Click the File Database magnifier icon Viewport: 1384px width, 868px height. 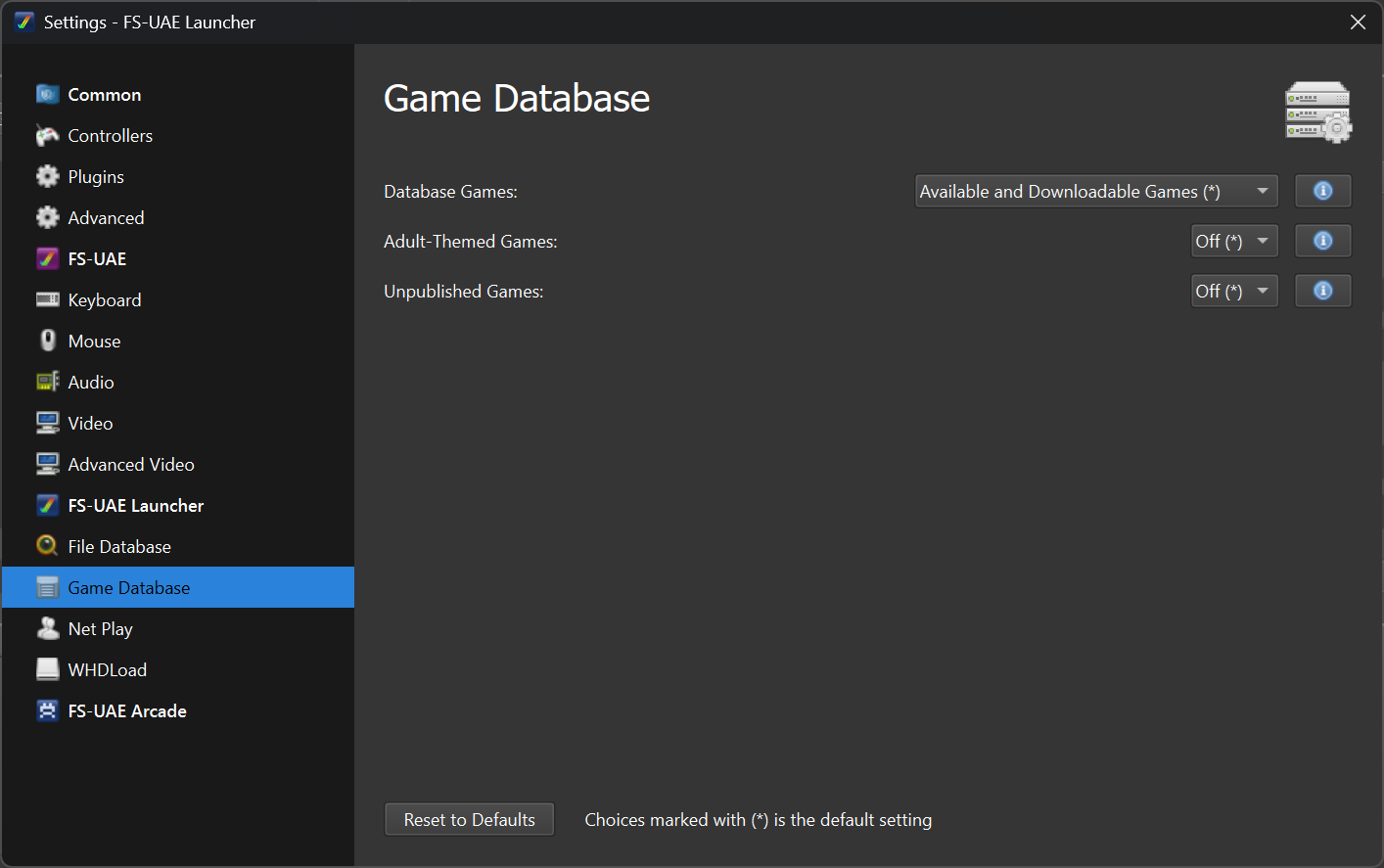click(47, 546)
